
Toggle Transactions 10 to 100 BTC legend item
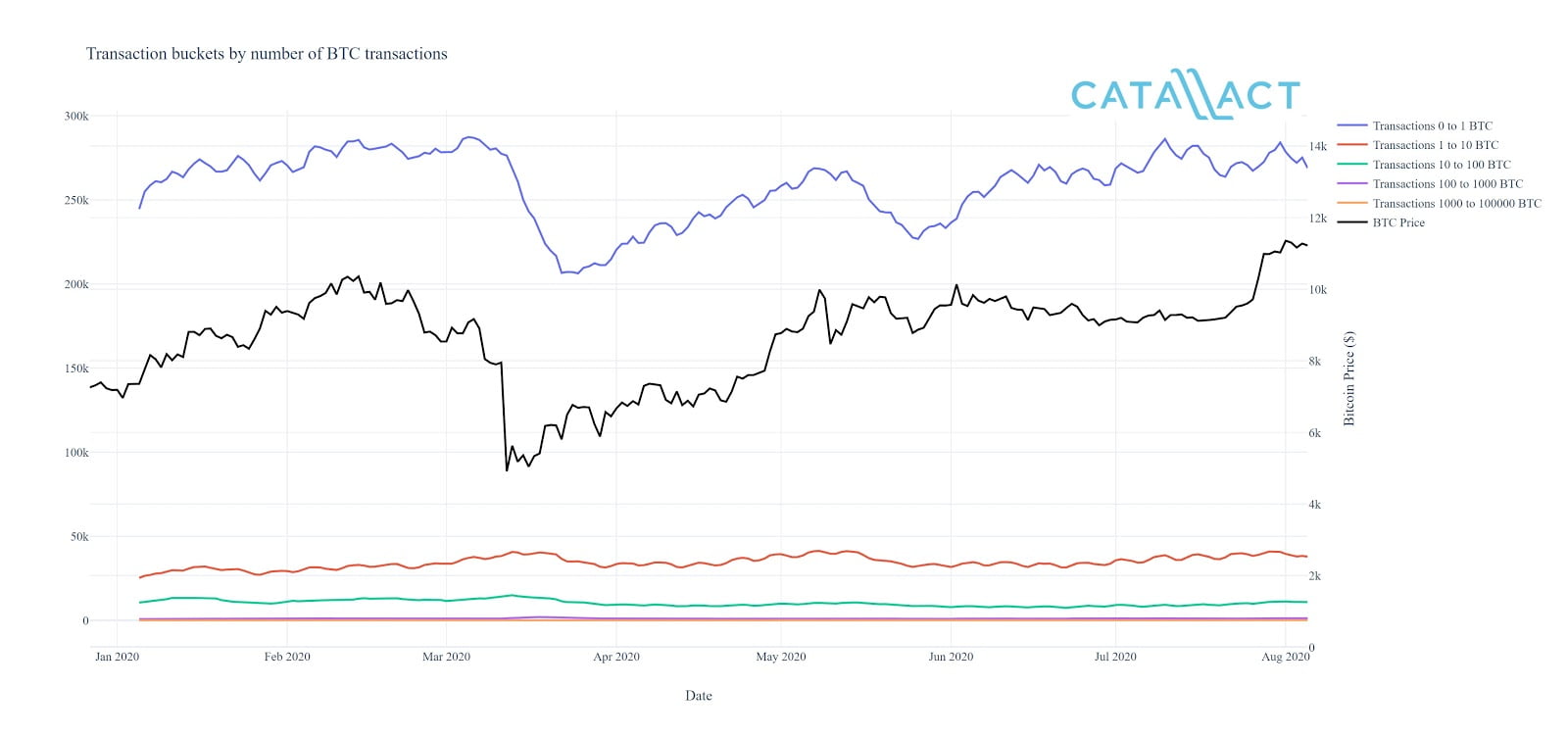[1441, 165]
